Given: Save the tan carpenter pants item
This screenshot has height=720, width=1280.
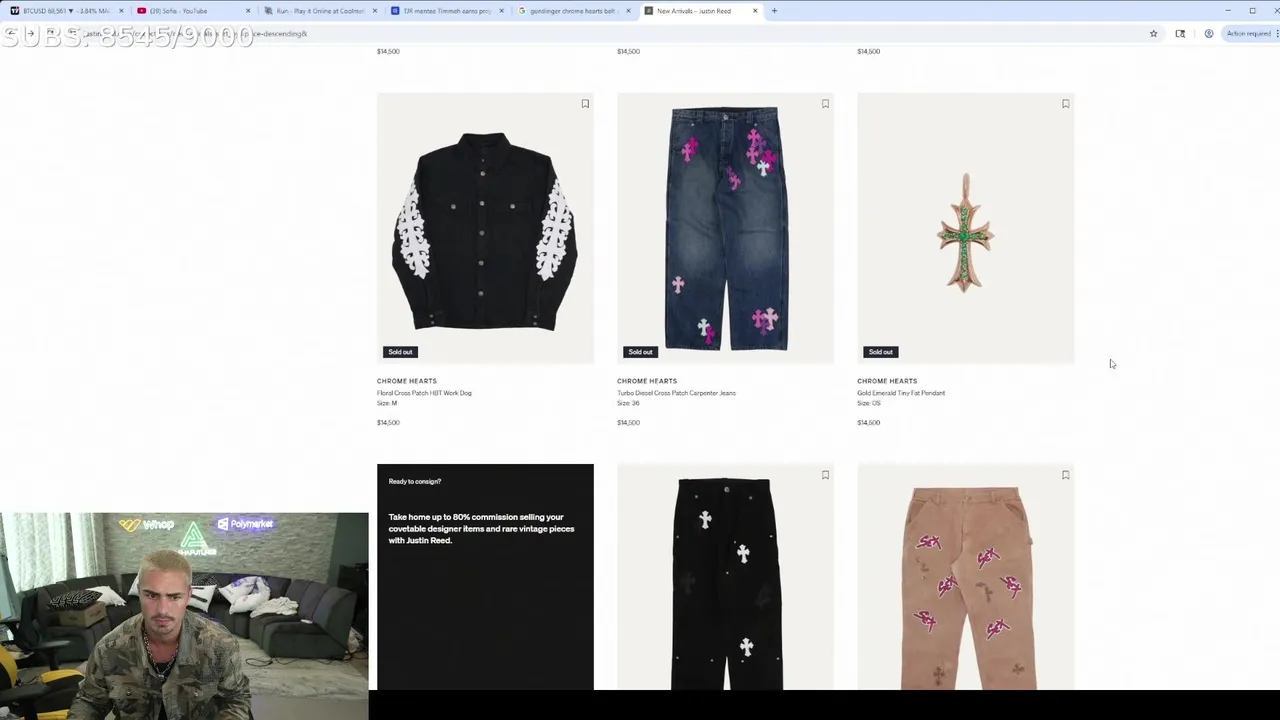Looking at the screenshot, I should [x=1065, y=475].
